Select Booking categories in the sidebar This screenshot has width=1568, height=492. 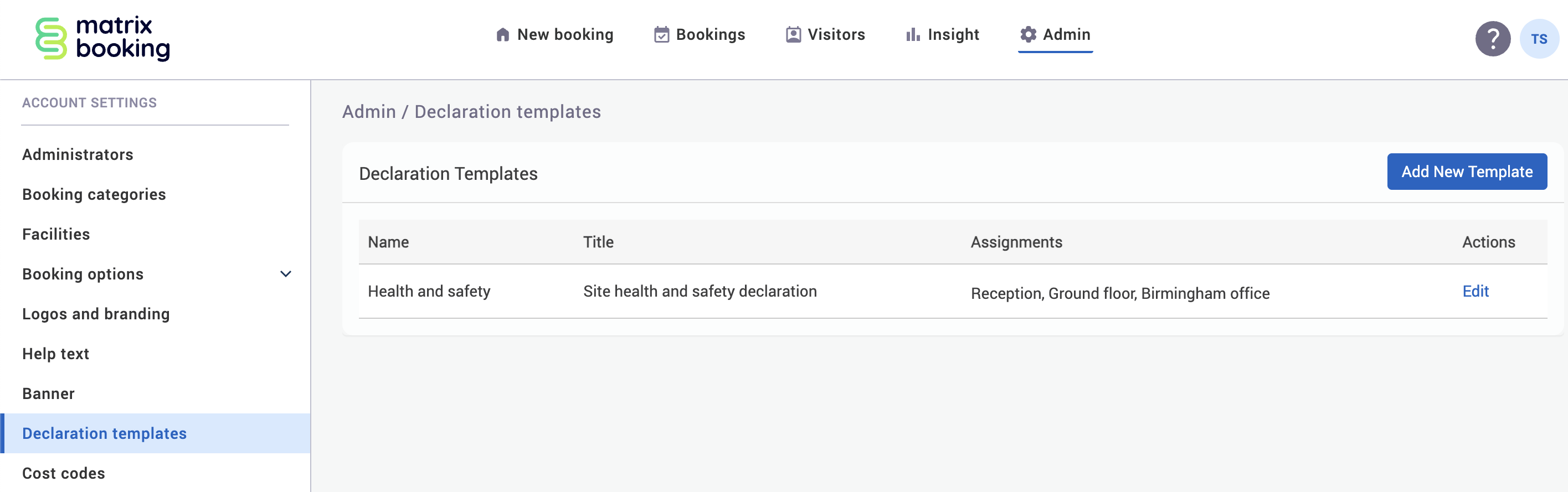94,195
